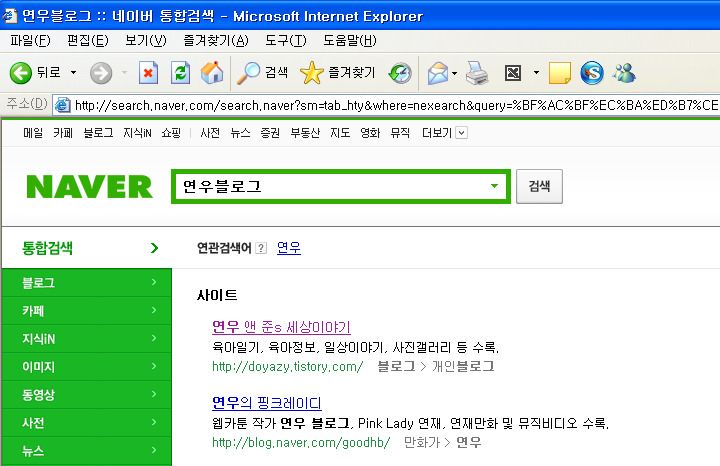Open result 연우의 핑크레이디

(x=267, y=403)
